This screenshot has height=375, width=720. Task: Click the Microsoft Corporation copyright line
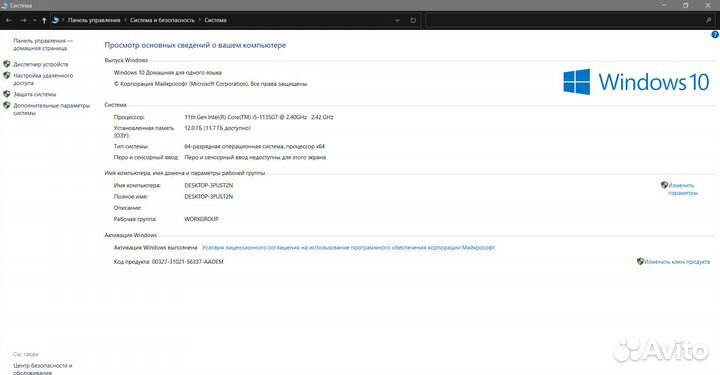coord(211,84)
